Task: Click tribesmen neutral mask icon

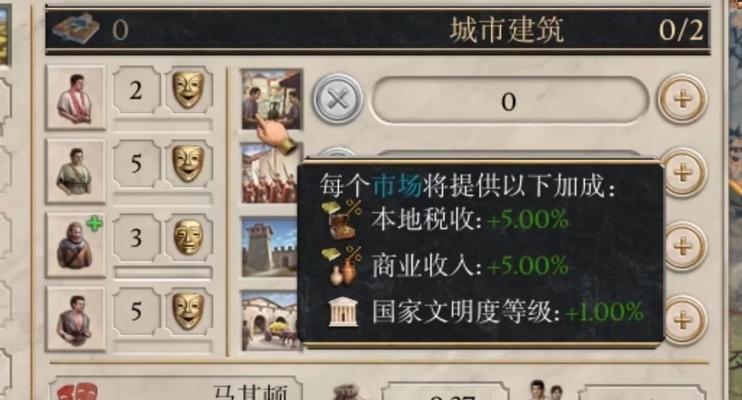Action: click(188, 237)
